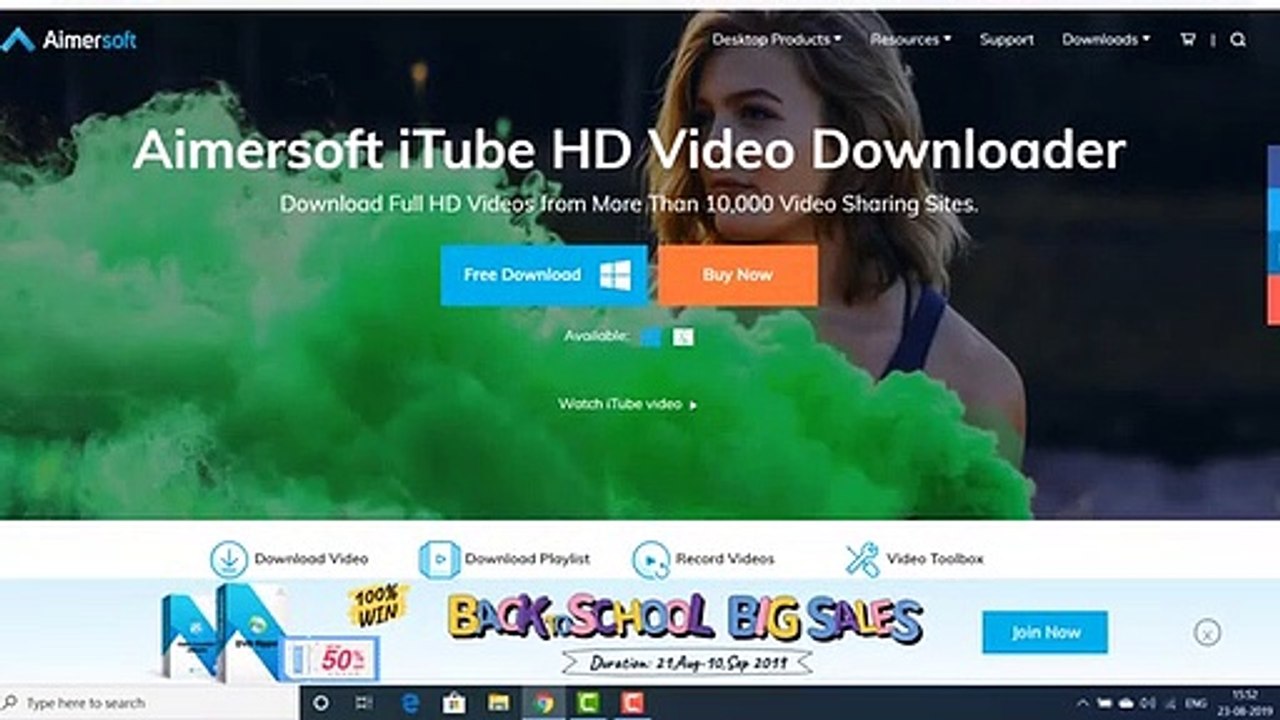Click the Aimersoft logo
This screenshot has height=720, width=1280.
pyautogui.click(x=68, y=40)
